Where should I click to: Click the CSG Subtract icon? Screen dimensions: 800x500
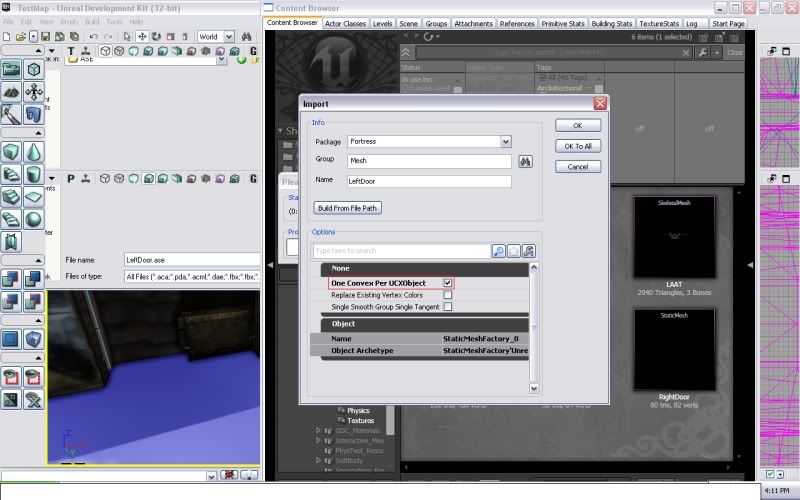[34, 279]
